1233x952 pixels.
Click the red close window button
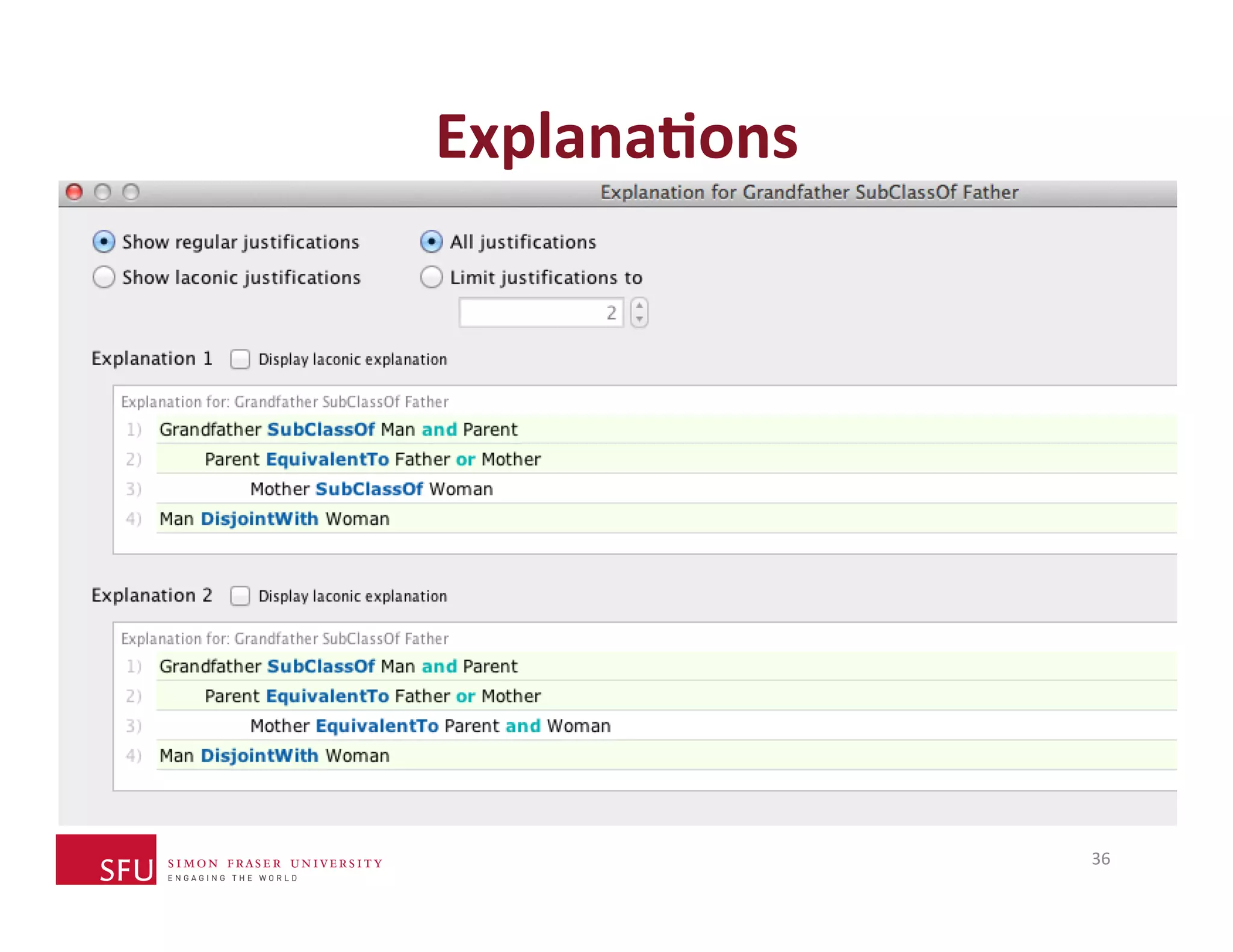[x=74, y=192]
